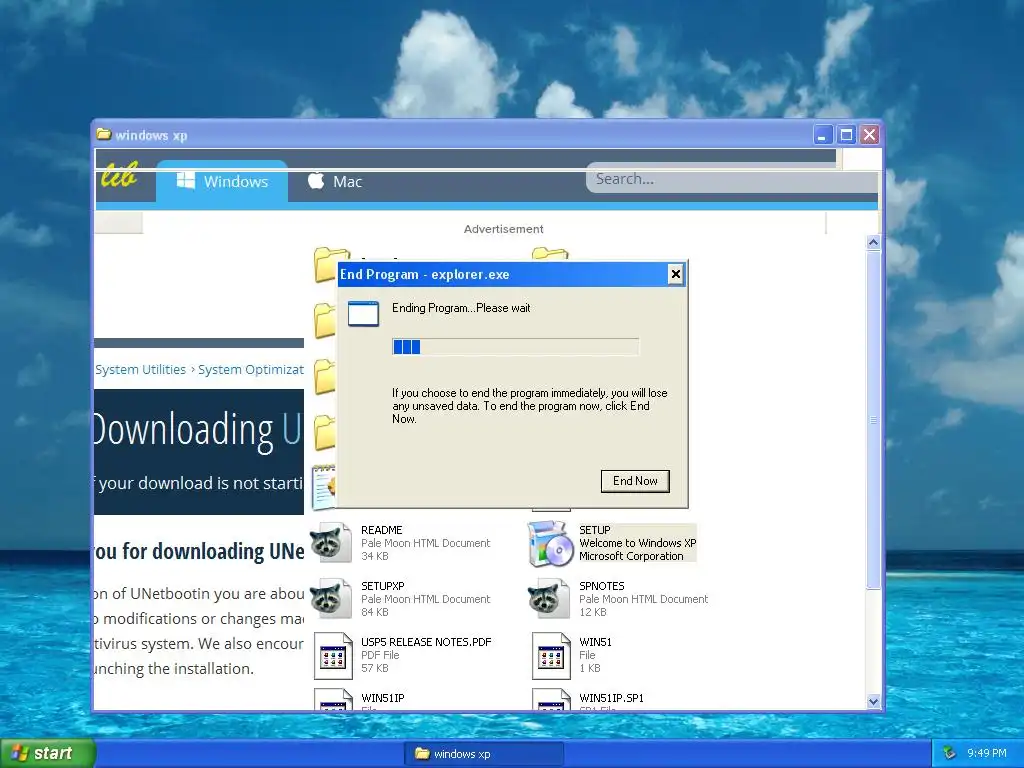Click the Advertisement label
This screenshot has height=768, width=1024.
[x=504, y=229]
